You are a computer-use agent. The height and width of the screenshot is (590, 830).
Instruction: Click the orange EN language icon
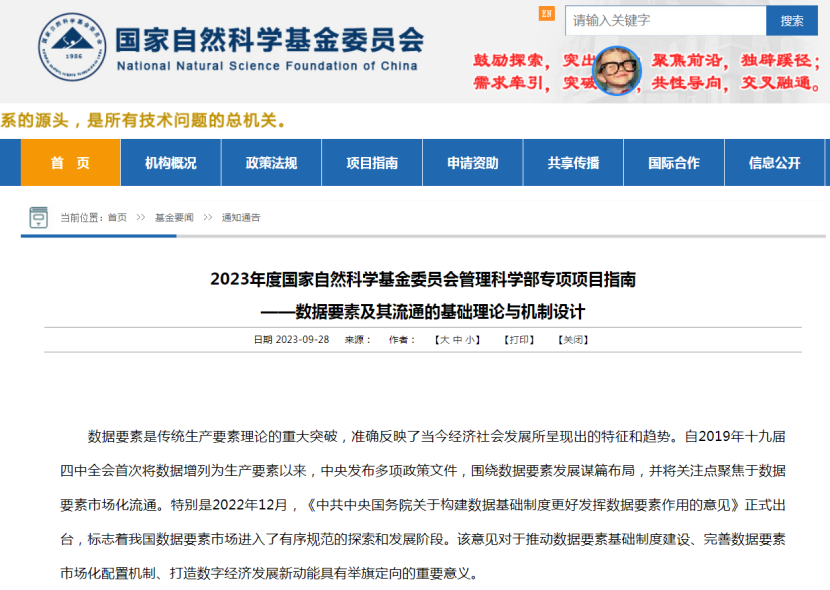pyautogui.click(x=546, y=13)
